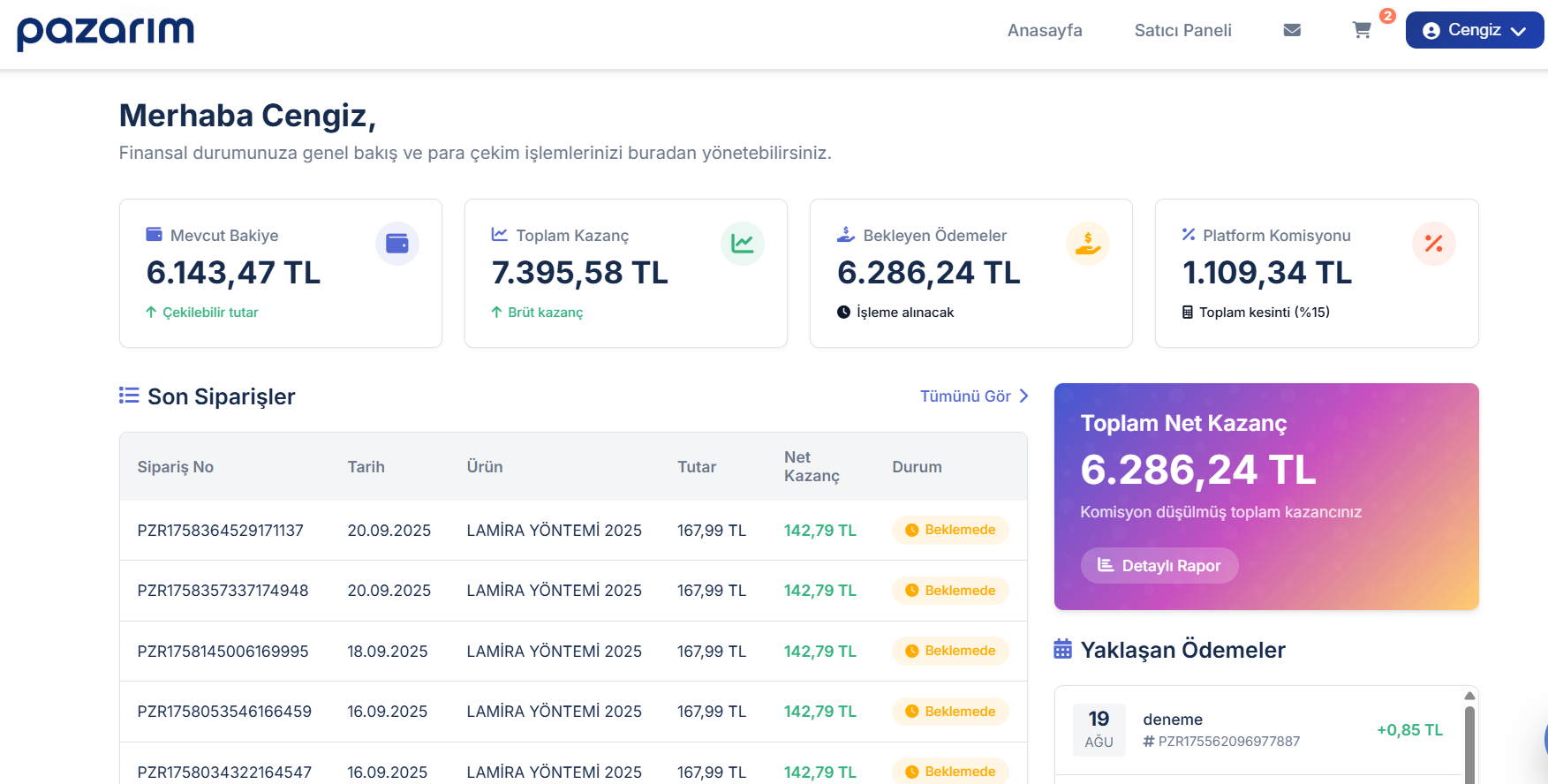Screen dimensions: 1548x784
Task: Open the messages envelope icon
Action: tap(1292, 30)
